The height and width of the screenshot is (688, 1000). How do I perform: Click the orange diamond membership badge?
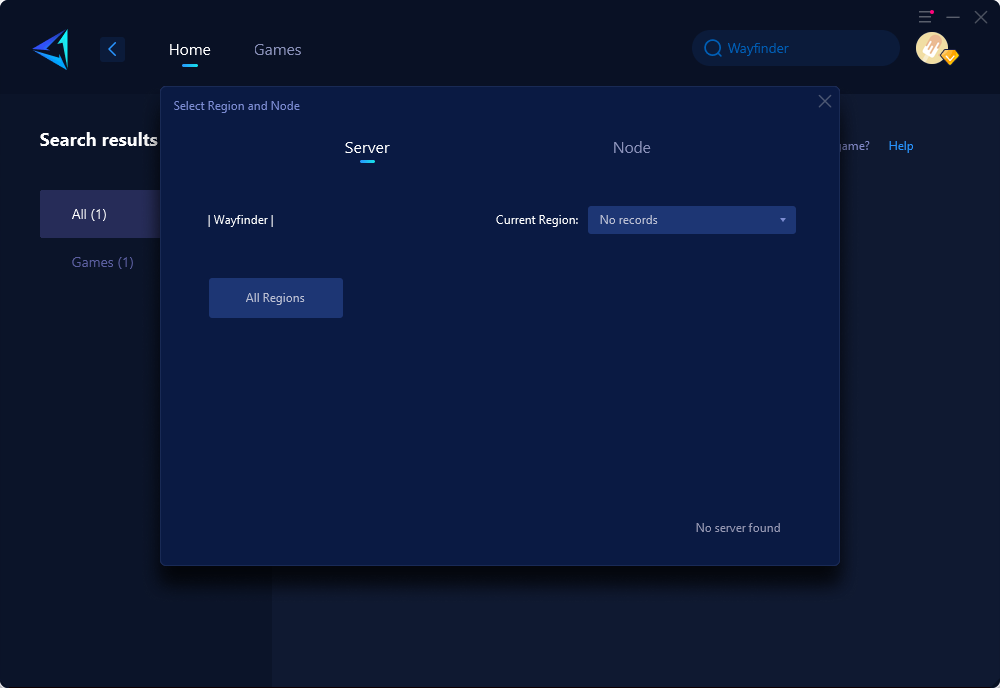coord(950,58)
